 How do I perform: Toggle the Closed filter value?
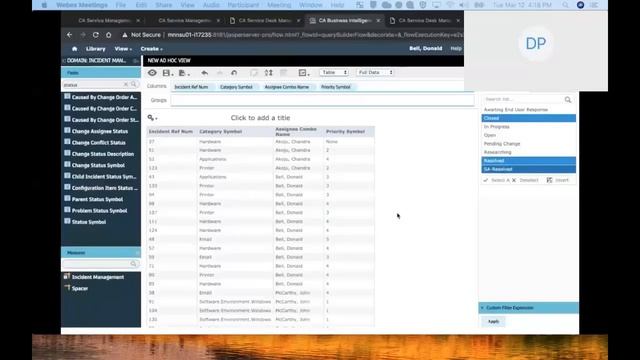pos(529,118)
